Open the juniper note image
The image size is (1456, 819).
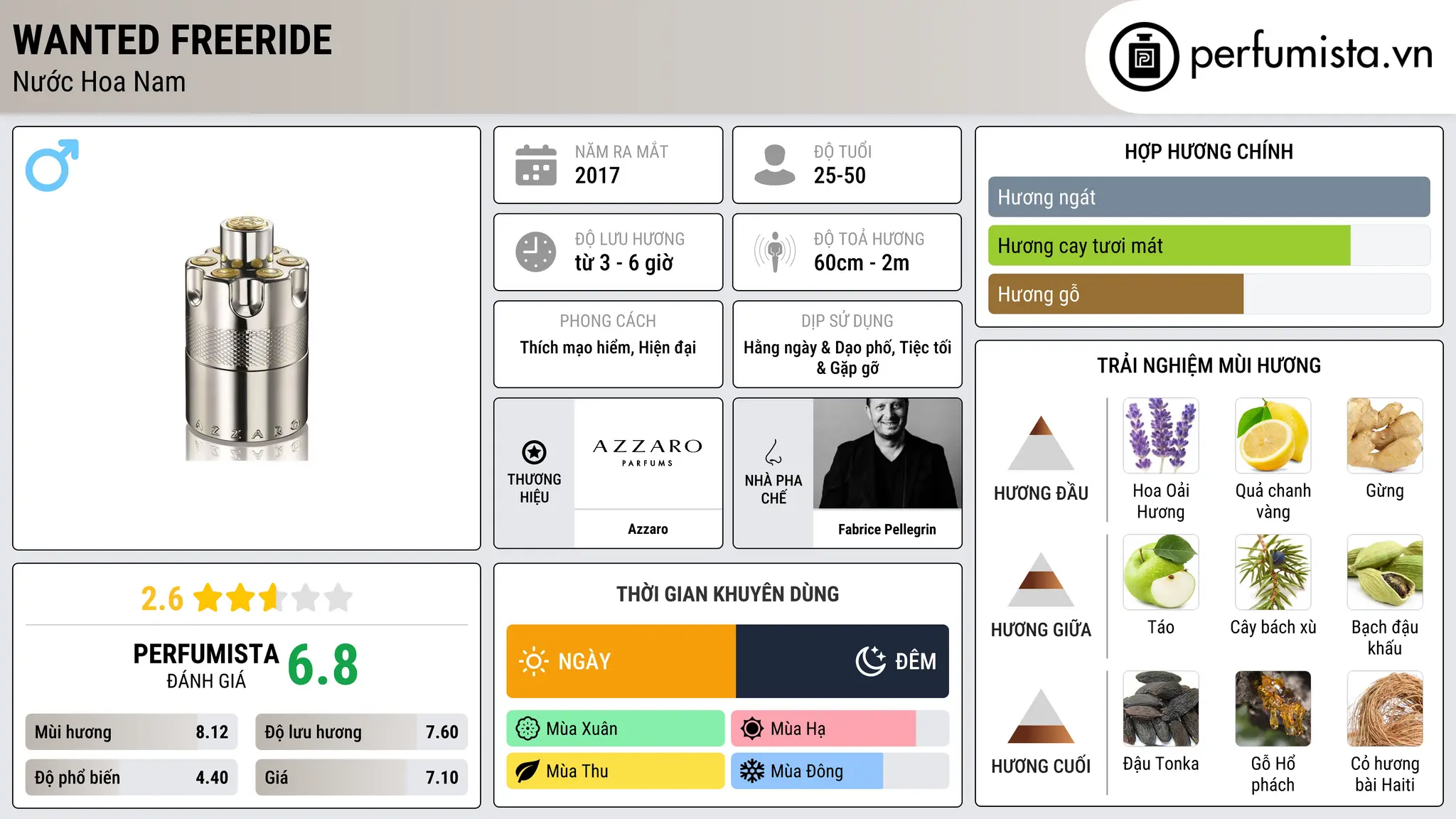[1273, 572]
